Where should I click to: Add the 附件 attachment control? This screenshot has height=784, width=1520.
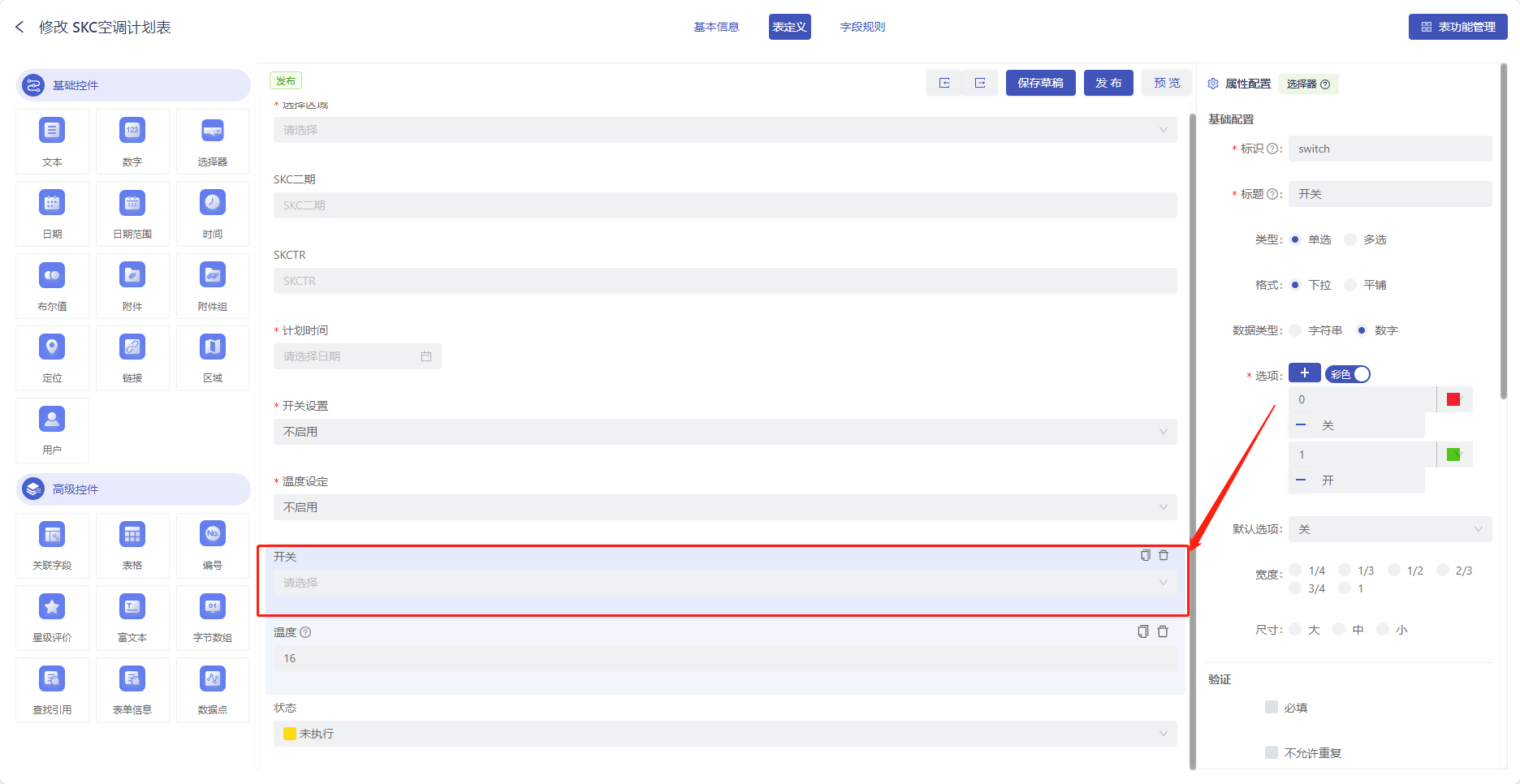point(132,286)
